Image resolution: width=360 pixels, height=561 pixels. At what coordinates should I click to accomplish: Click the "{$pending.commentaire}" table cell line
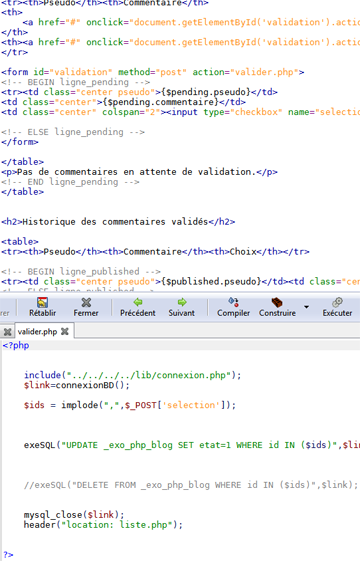pyautogui.click(x=123, y=102)
